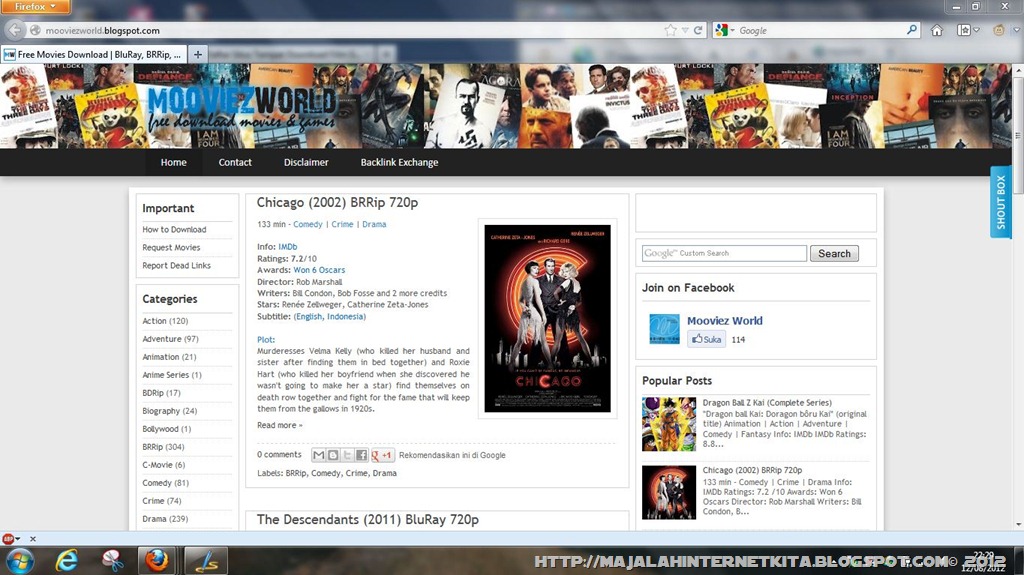Click the Mooviez World Facebook logo thumbnail

click(x=664, y=329)
